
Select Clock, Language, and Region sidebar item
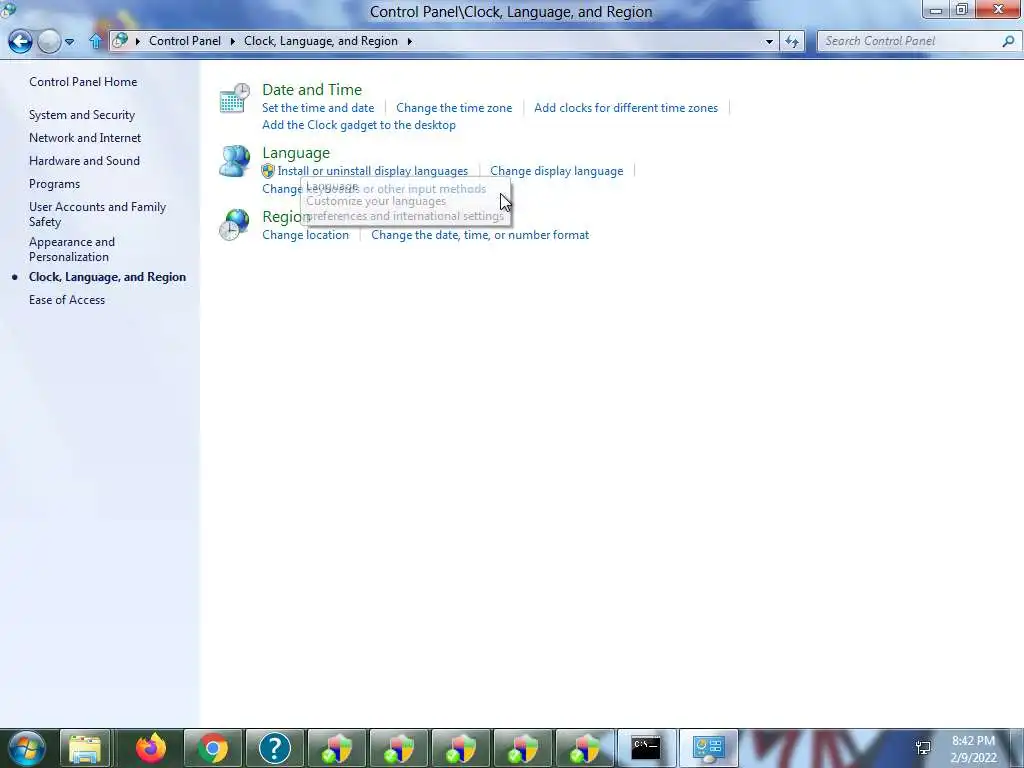pos(107,277)
